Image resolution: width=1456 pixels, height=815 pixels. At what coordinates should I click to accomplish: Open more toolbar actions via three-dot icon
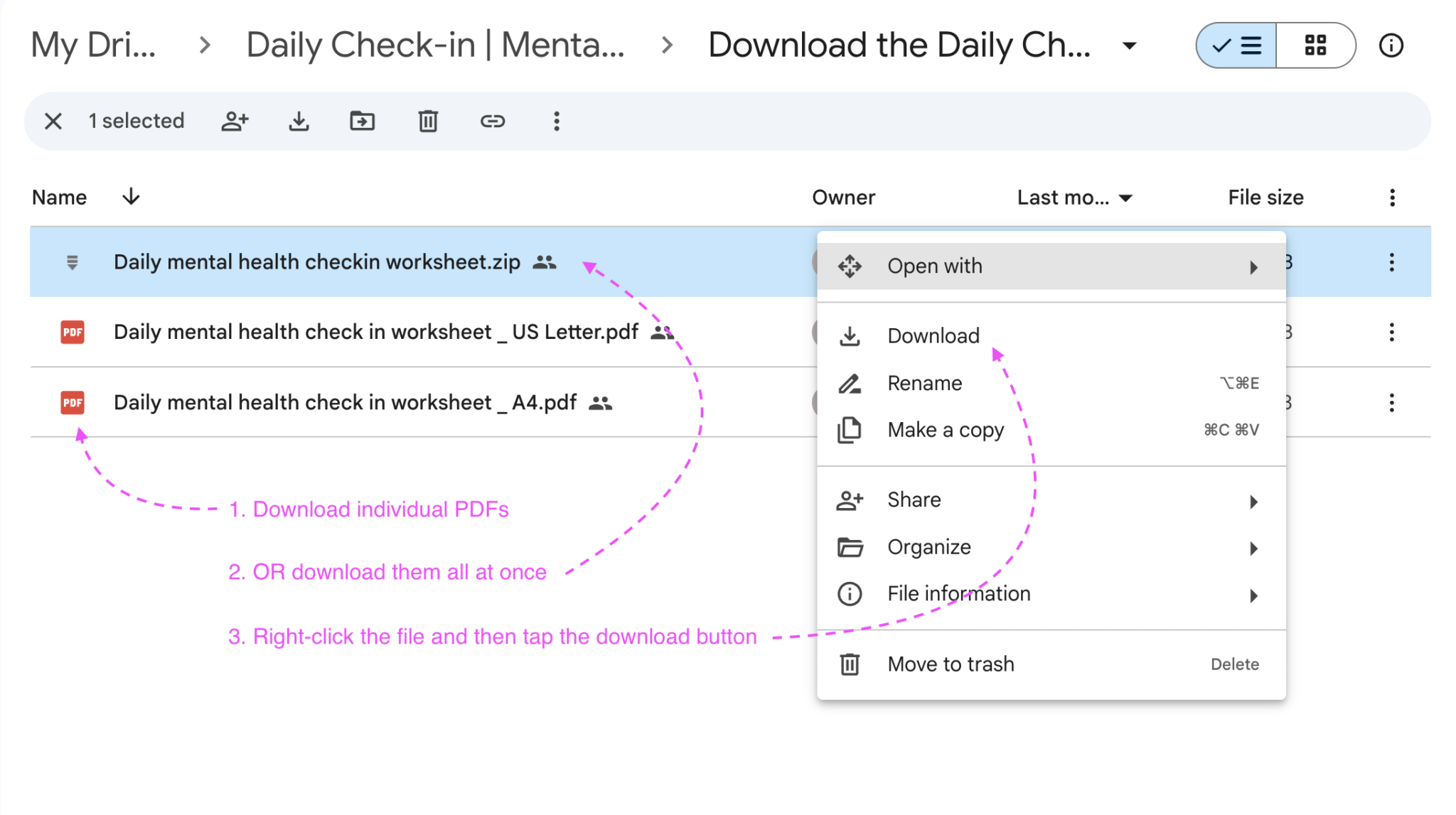coord(556,122)
